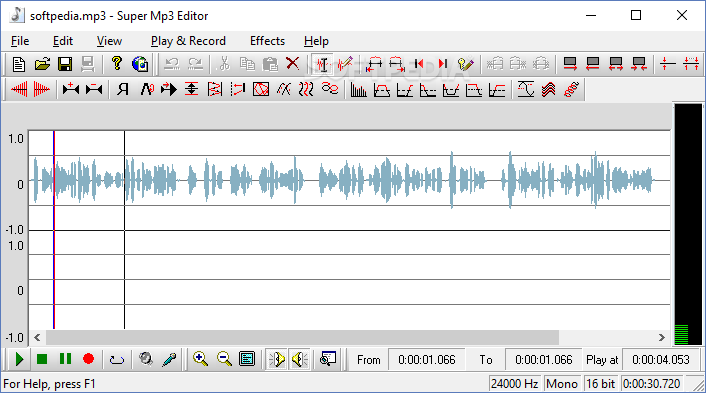This screenshot has height=393, width=706.
Task: Apply the reverse effect (Я icon)
Action: tap(122, 90)
